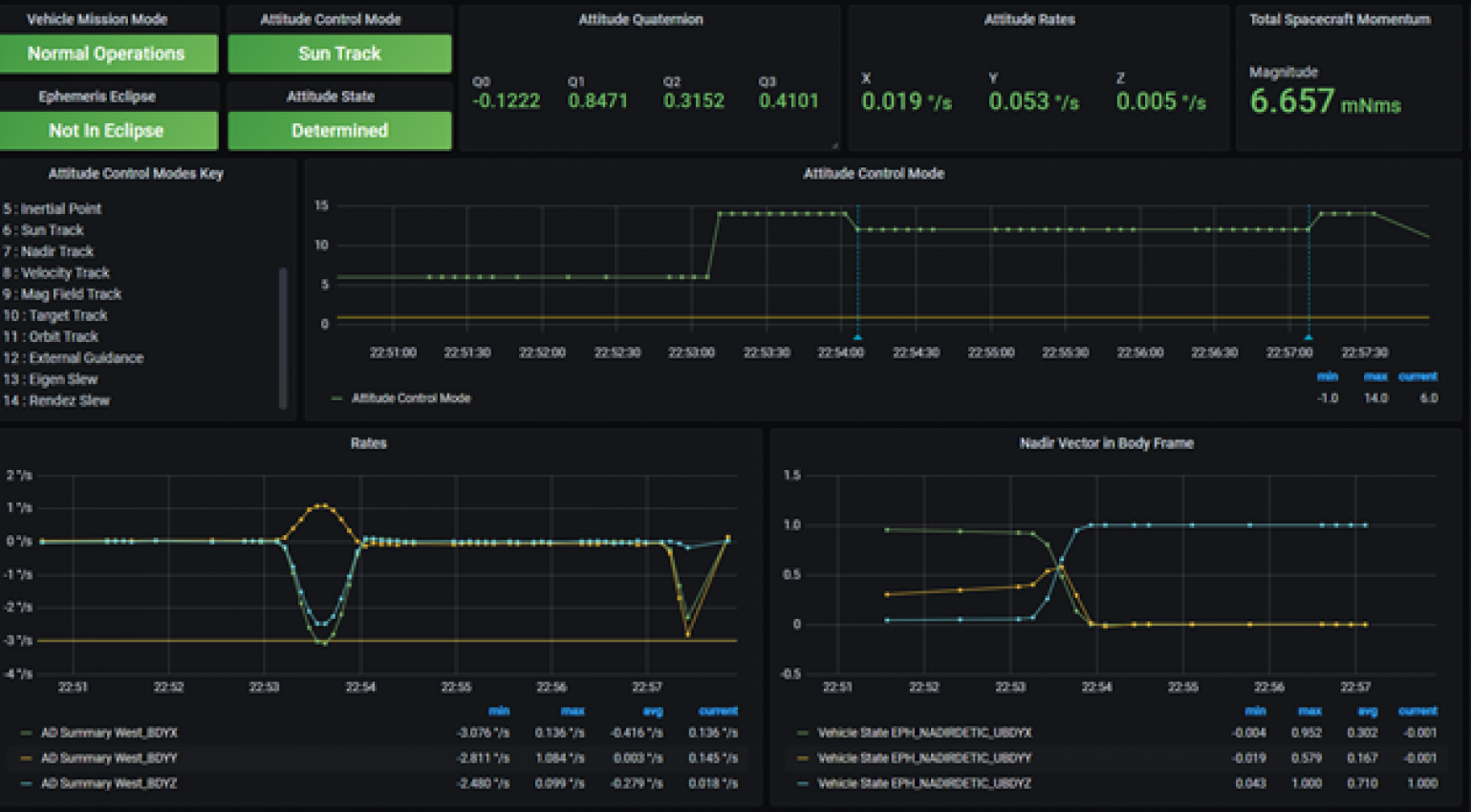
Task: Sort Rates legend by avg column
Action: pyautogui.click(x=653, y=712)
